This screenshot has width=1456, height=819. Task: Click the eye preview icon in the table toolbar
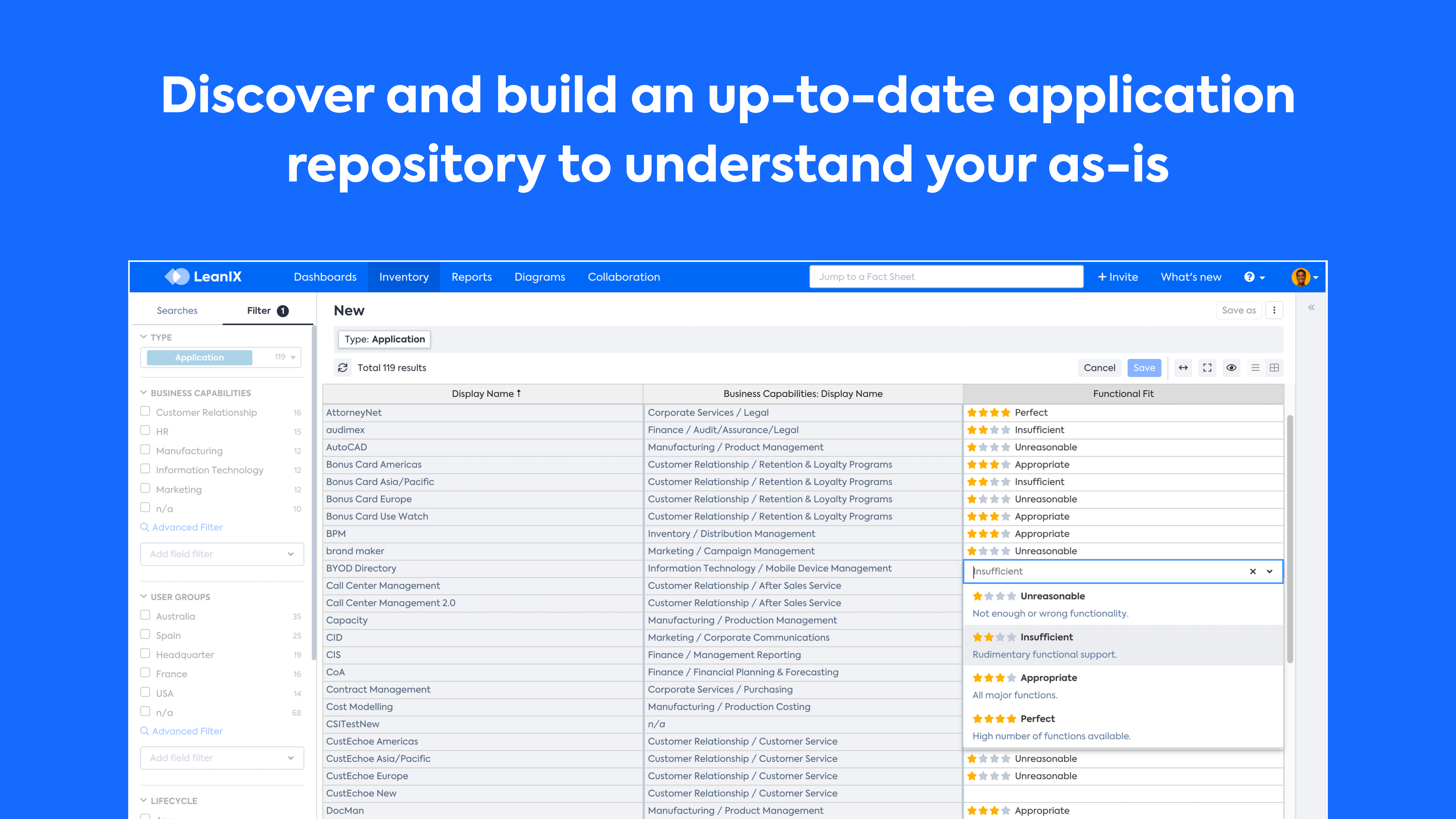coord(1231,367)
